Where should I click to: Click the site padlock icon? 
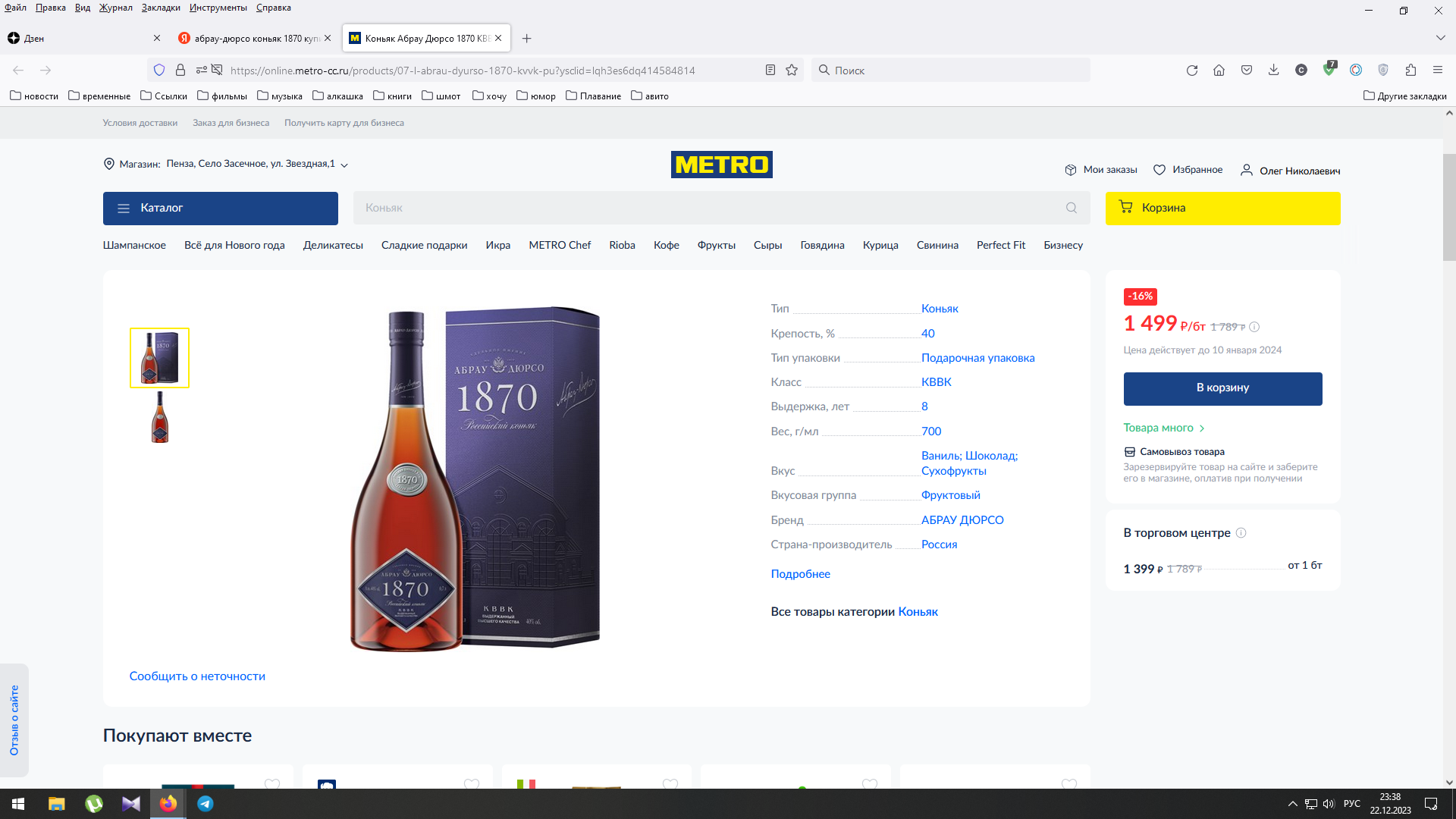point(180,70)
